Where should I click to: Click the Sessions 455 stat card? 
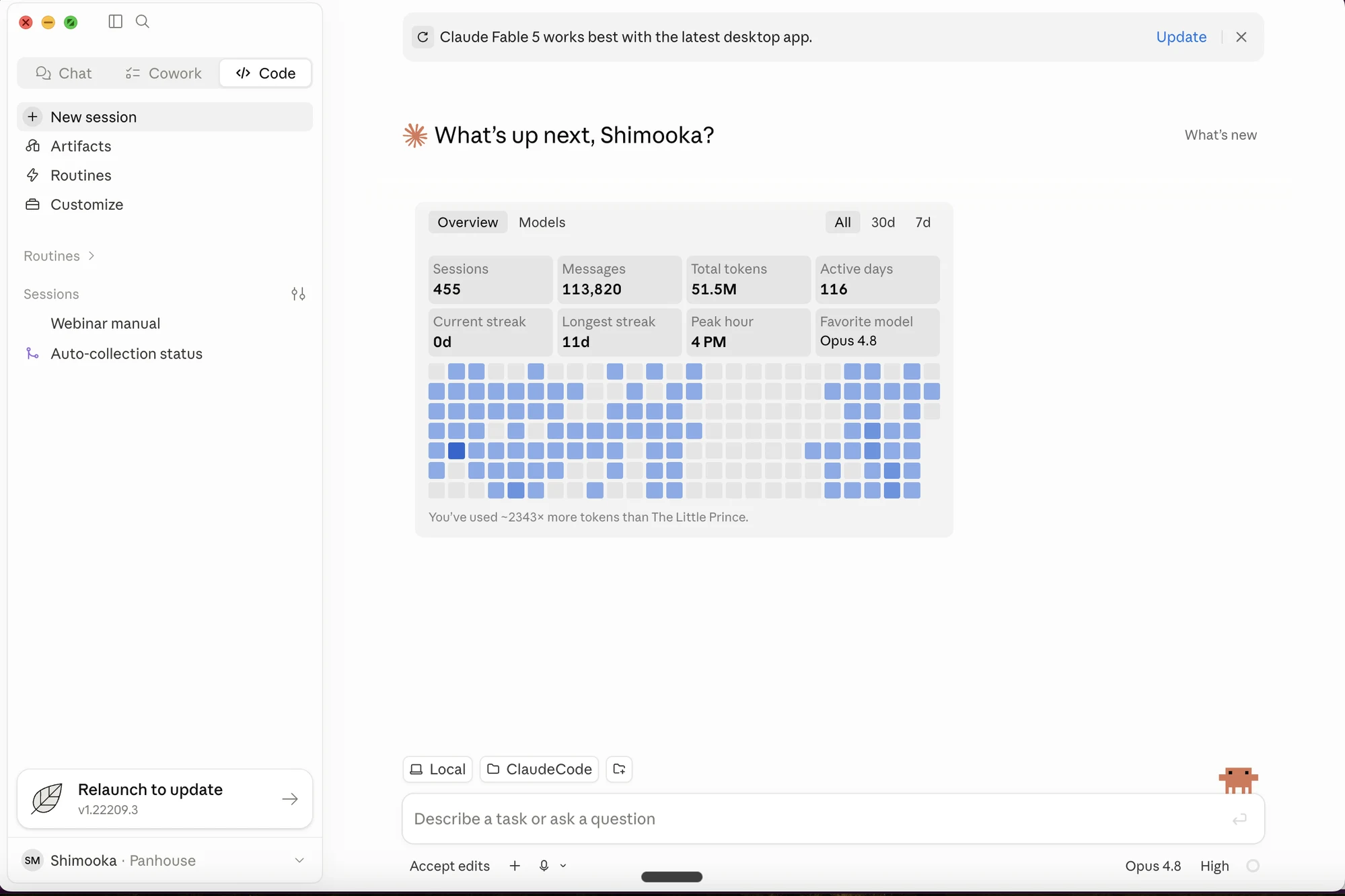point(490,279)
